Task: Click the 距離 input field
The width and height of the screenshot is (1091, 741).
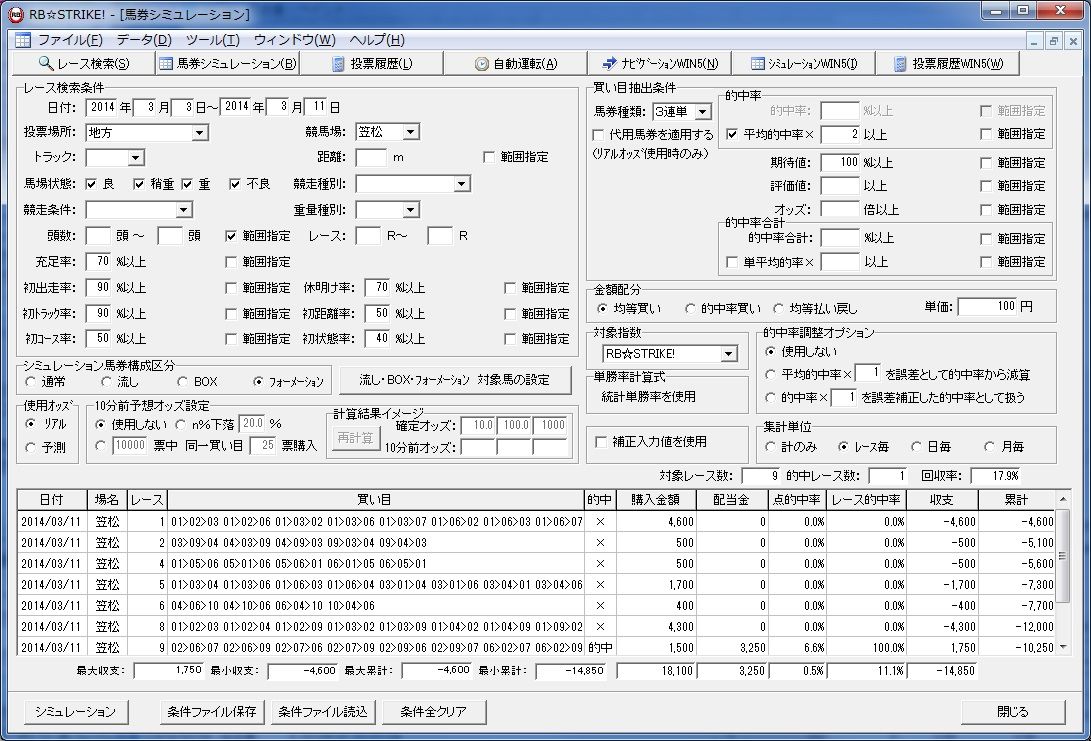Action: point(371,157)
